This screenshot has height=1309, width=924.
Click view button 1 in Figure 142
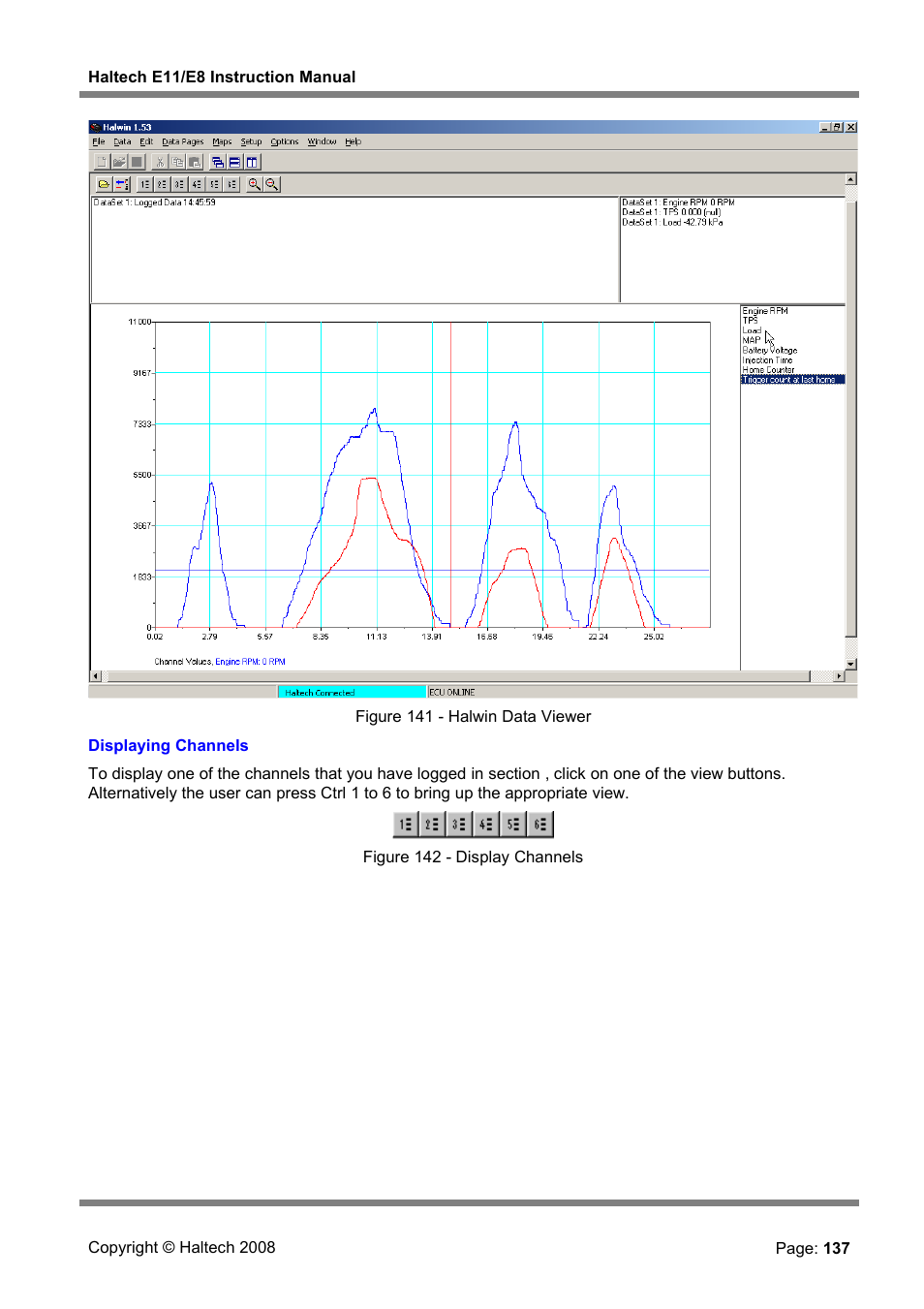406,825
